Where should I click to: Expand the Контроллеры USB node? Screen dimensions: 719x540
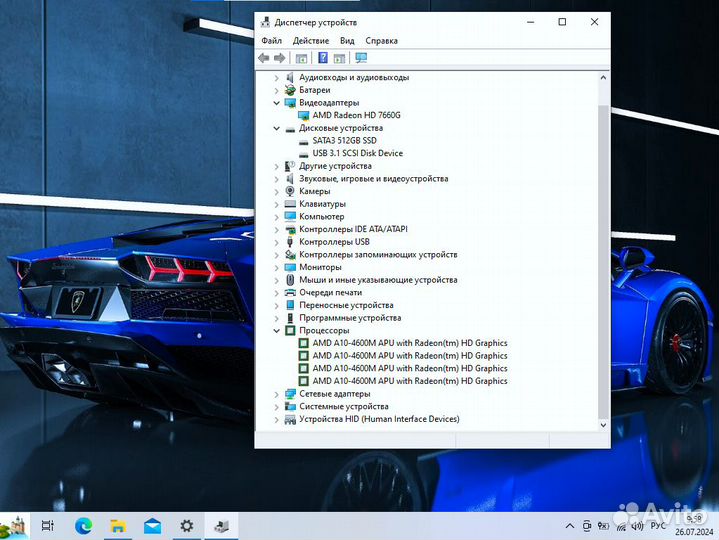pos(277,242)
